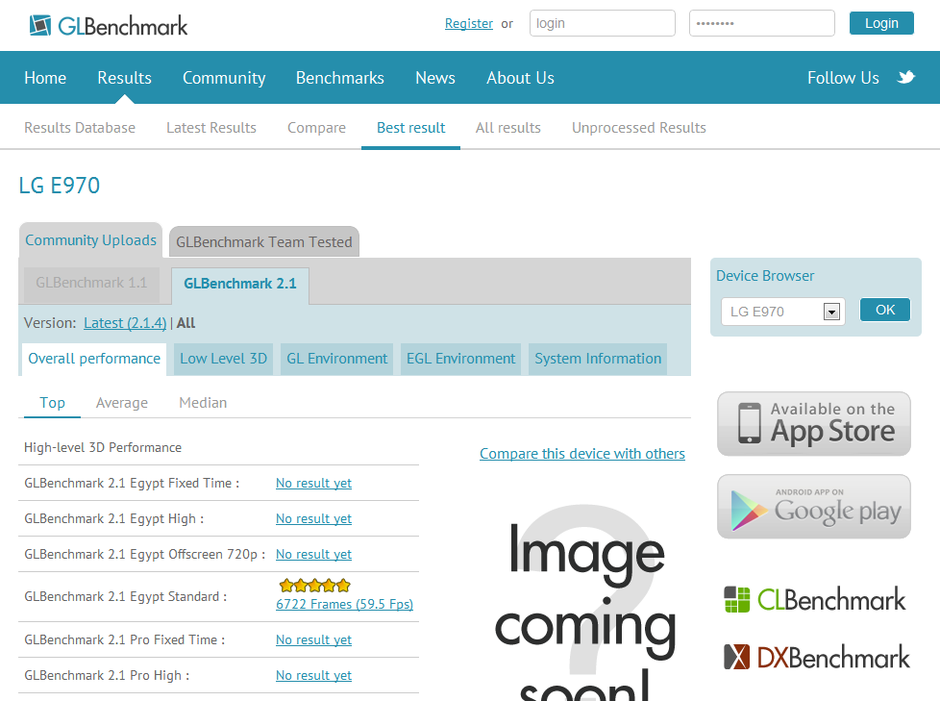Open Twitter via the bird icon

tap(907, 77)
